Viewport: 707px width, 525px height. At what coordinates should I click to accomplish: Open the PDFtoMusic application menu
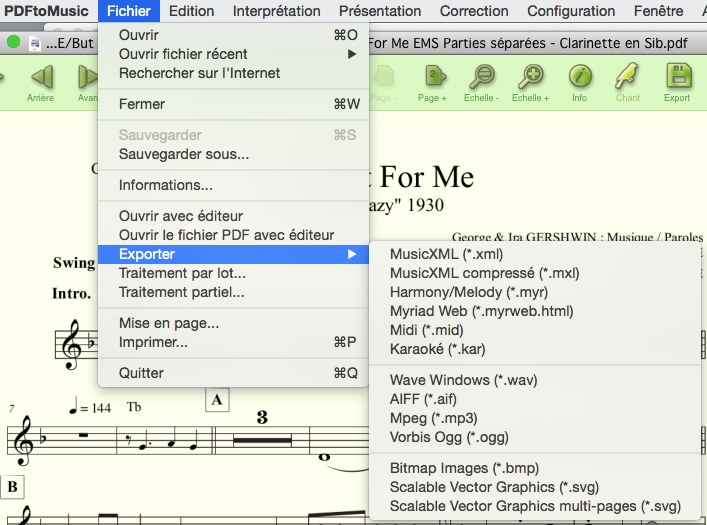click(47, 11)
